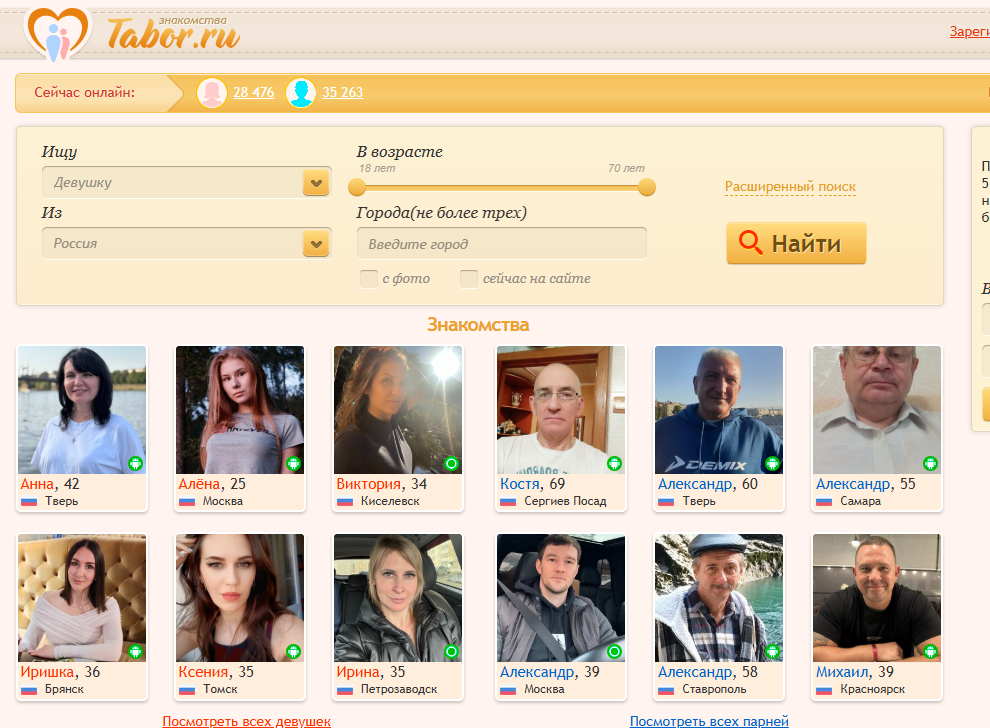Click Android icon on Александр, 55 photo
The width and height of the screenshot is (990, 728).
pyautogui.click(x=931, y=463)
